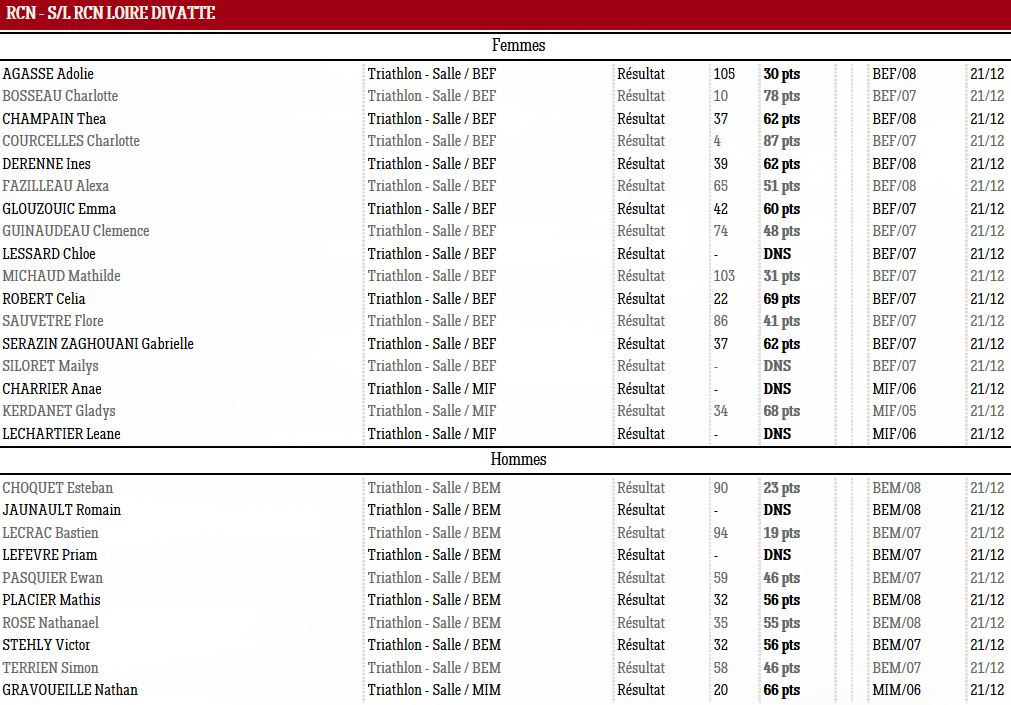This screenshot has width=1011, height=705.
Task: Open Résultat for PASQUIER Ewan
Action: [641, 577]
